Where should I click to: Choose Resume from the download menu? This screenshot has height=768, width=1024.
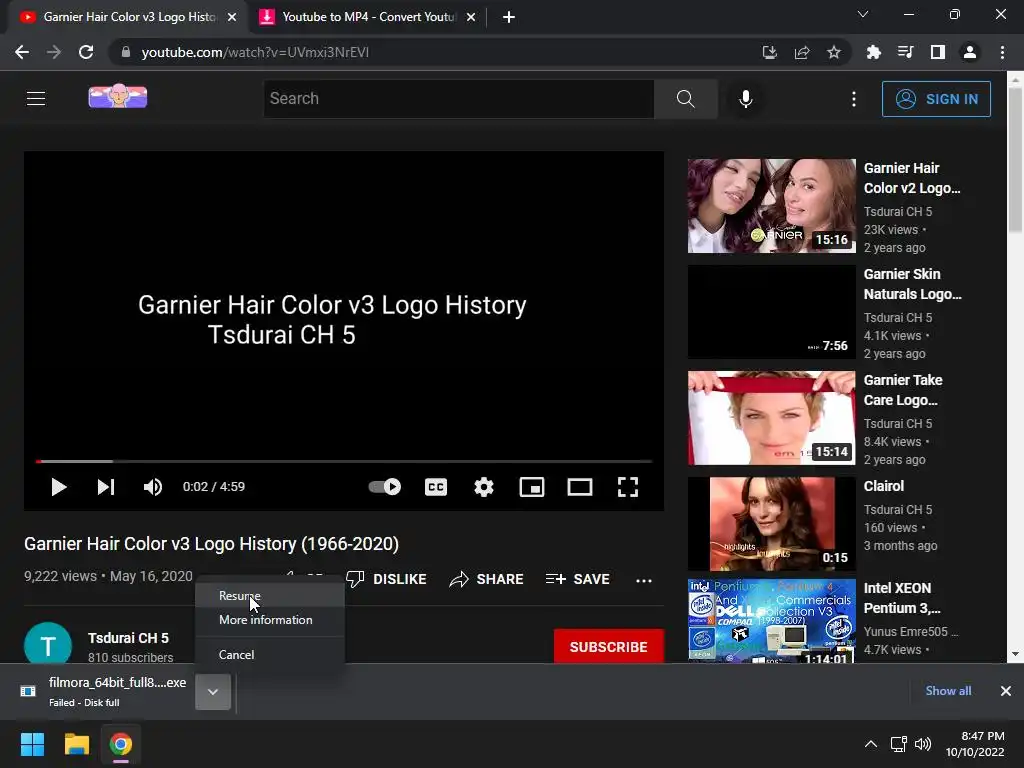point(270,596)
